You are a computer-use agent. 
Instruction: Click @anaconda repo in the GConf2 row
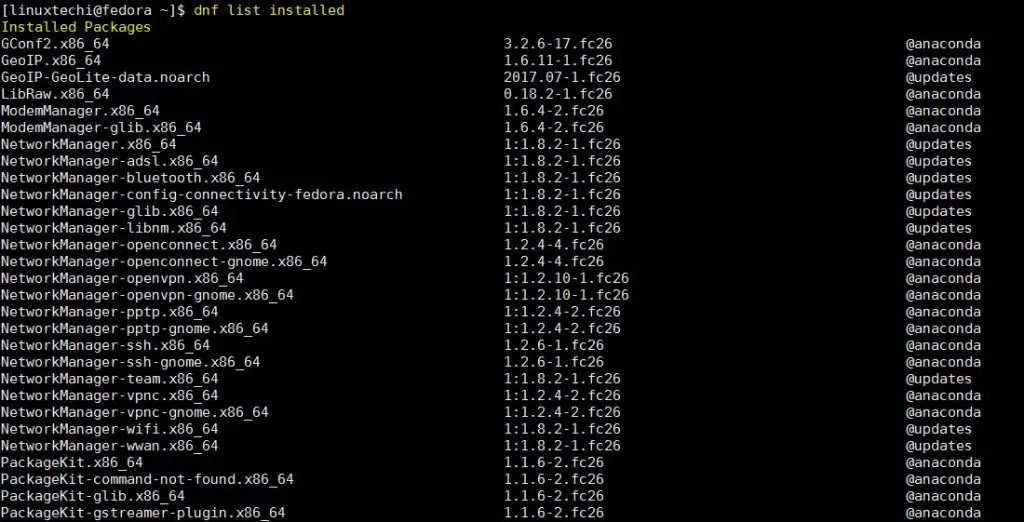(943, 44)
